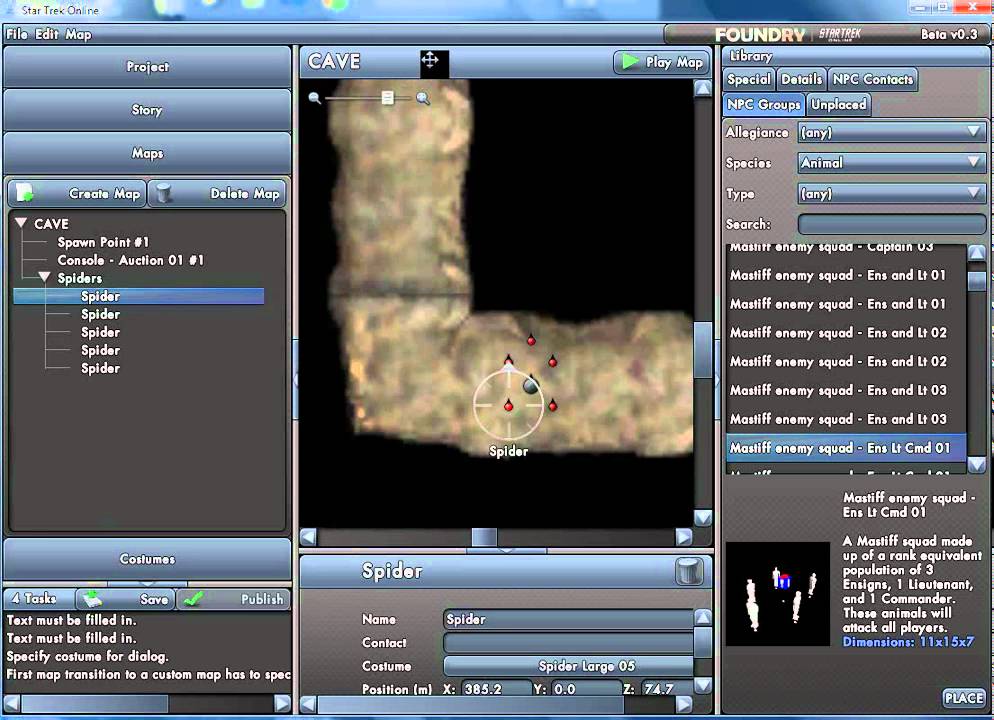Screen dimensions: 994x720
Task: Click the map zoom slider handle
Action: click(387, 98)
